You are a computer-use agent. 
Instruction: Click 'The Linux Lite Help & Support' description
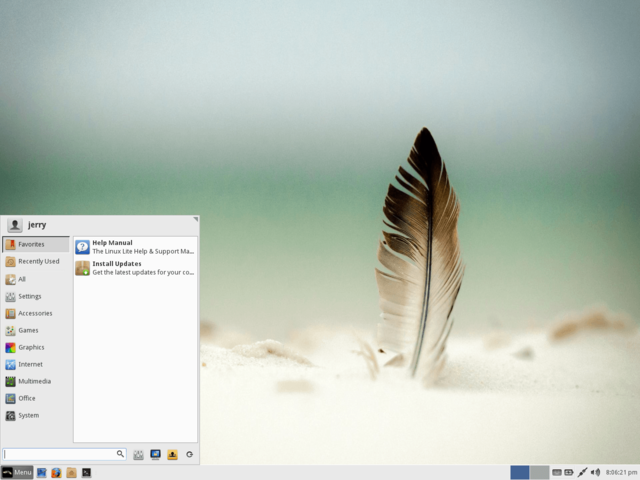pyautogui.click(x=143, y=251)
